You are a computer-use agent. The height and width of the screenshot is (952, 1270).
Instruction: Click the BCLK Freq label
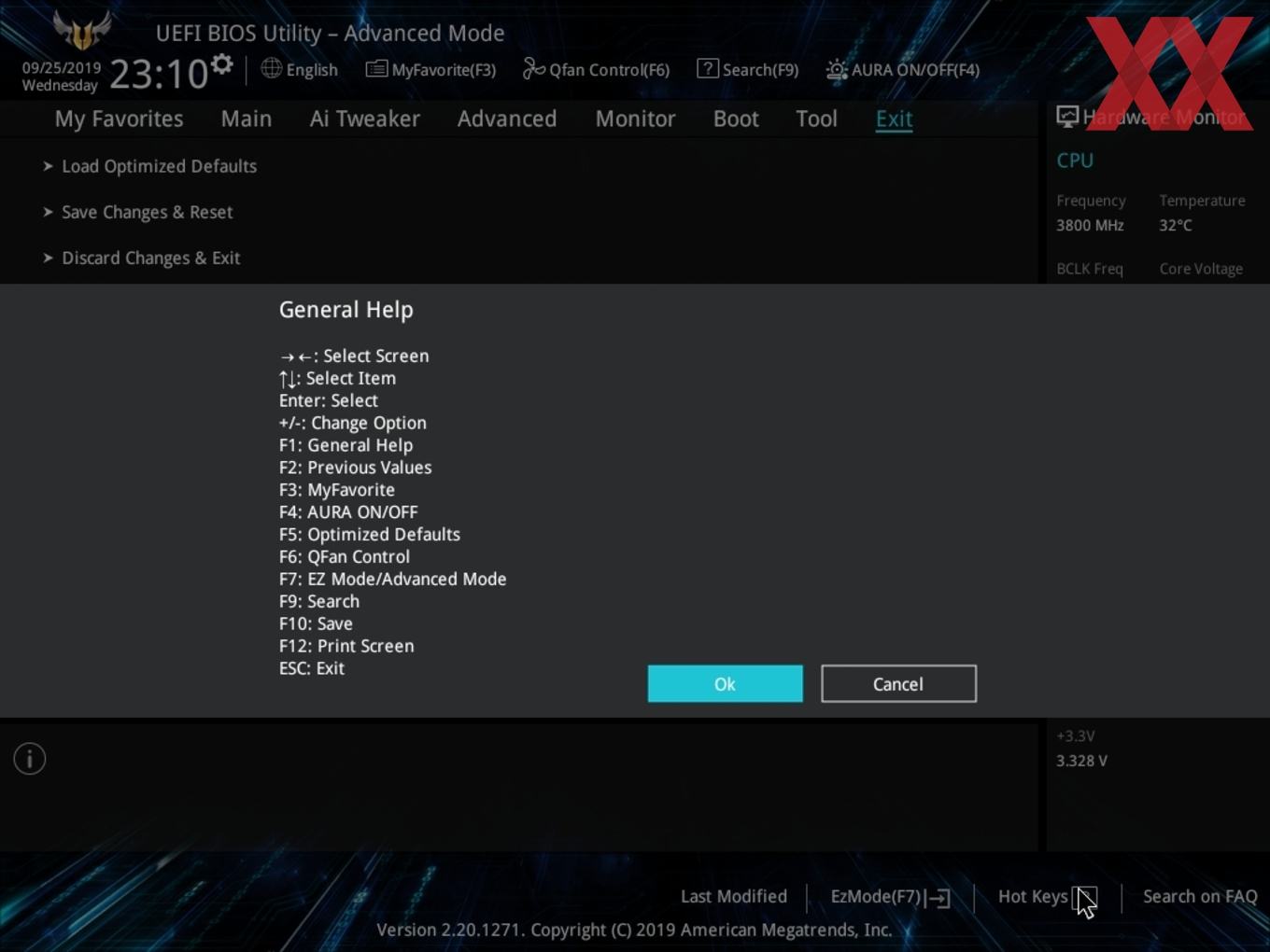1090,269
